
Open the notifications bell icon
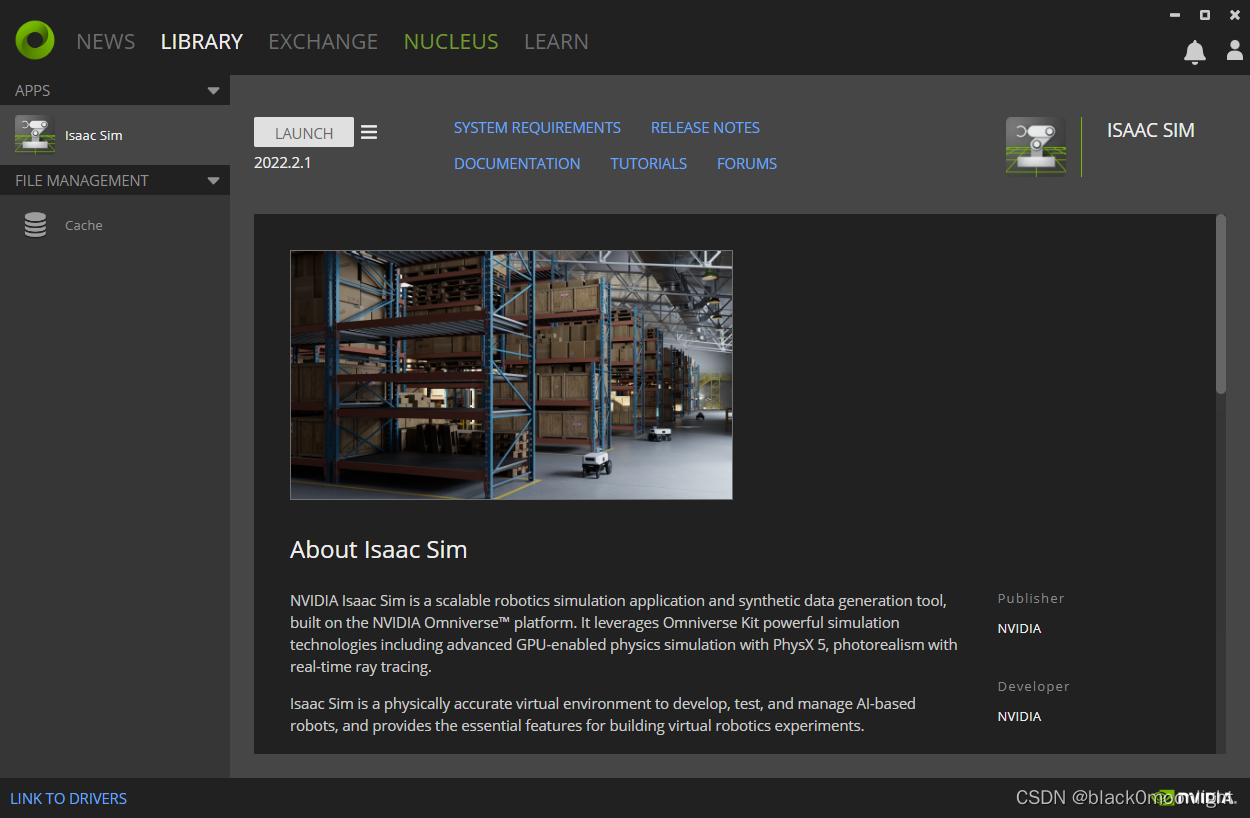(1194, 52)
